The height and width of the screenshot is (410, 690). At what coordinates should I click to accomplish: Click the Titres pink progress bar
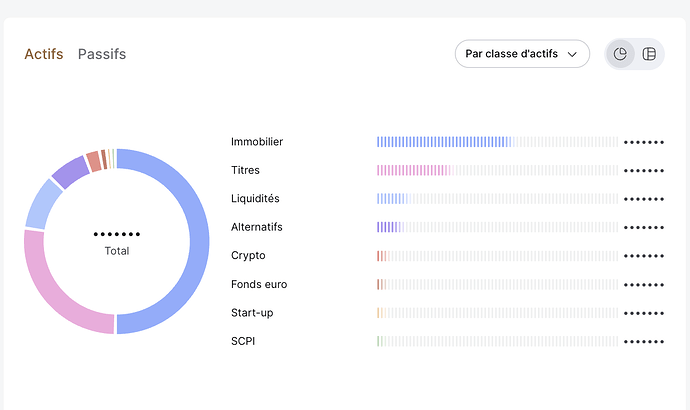point(497,170)
